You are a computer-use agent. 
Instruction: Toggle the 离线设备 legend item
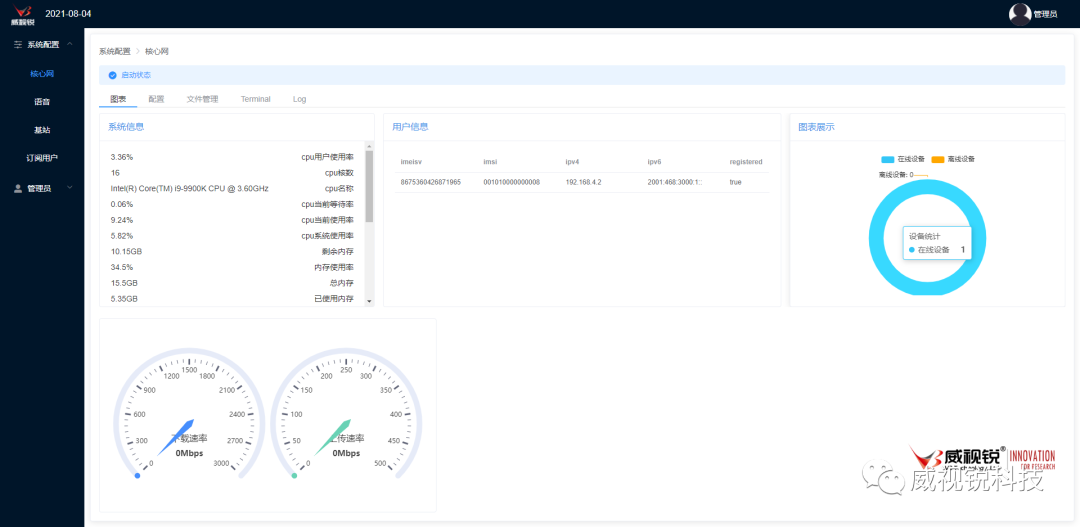(953, 159)
